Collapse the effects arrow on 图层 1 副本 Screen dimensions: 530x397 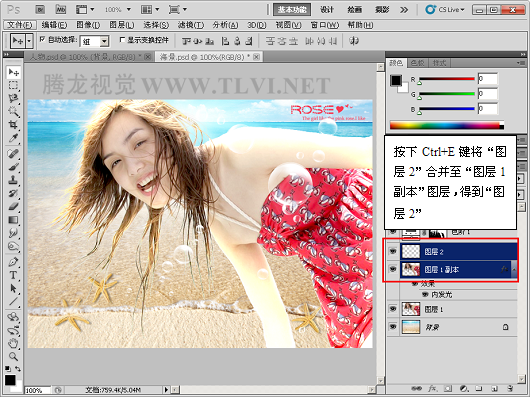point(514,269)
